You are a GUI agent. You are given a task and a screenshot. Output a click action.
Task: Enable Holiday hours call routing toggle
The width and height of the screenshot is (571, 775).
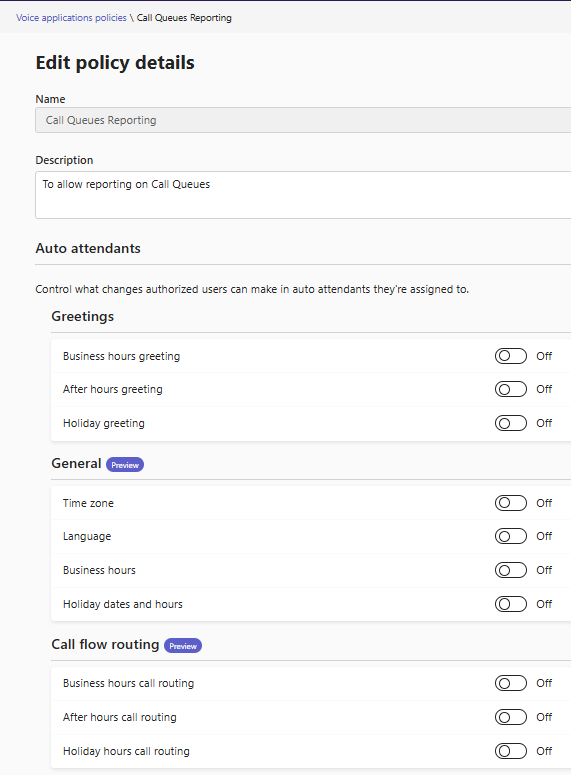coord(511,751)
